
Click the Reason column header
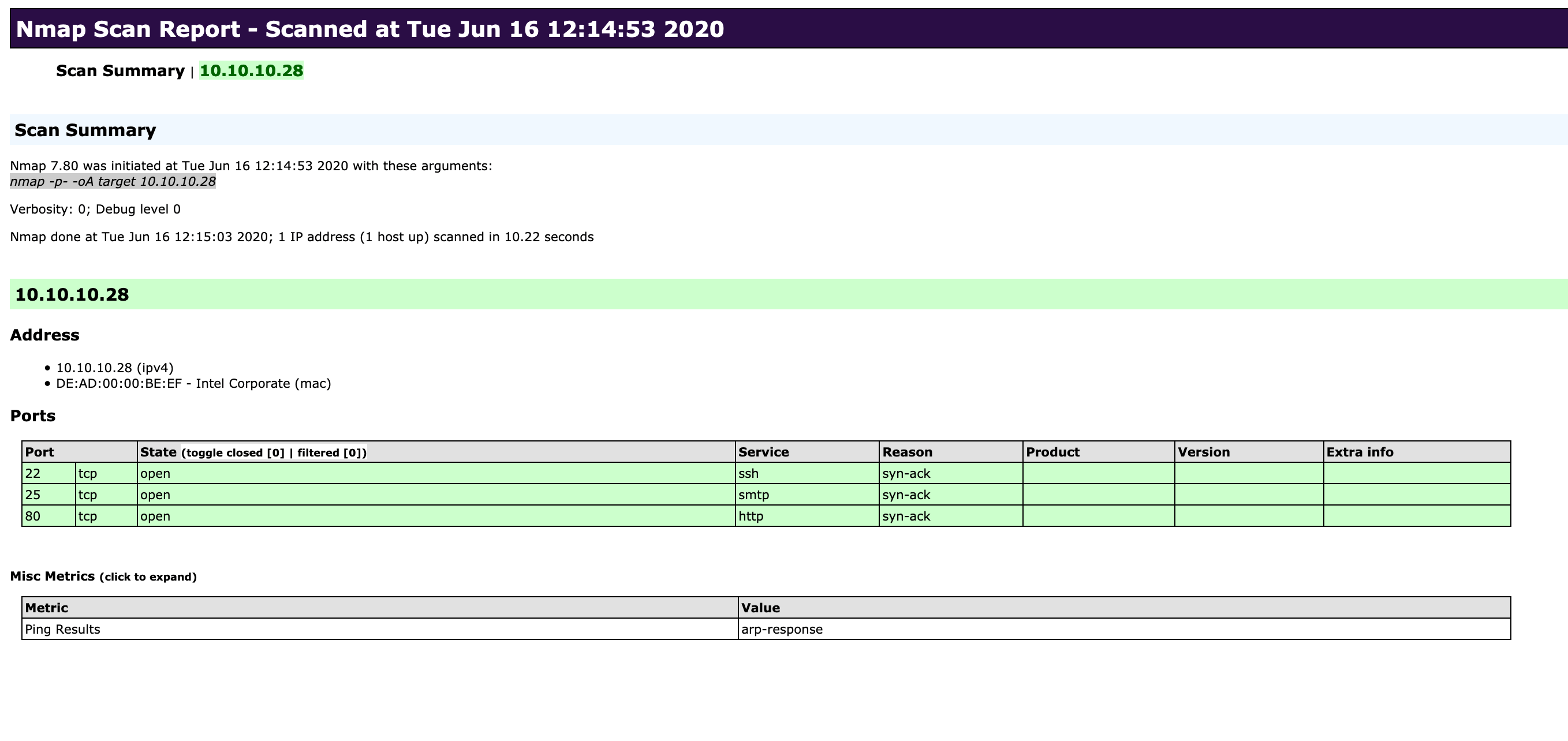tap(907, 452)
